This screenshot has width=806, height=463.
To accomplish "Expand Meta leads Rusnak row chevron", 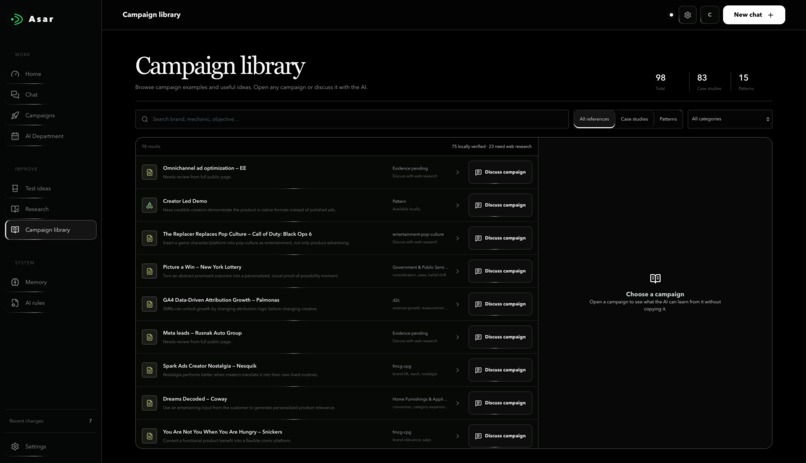I will click(x=457, y=337).
